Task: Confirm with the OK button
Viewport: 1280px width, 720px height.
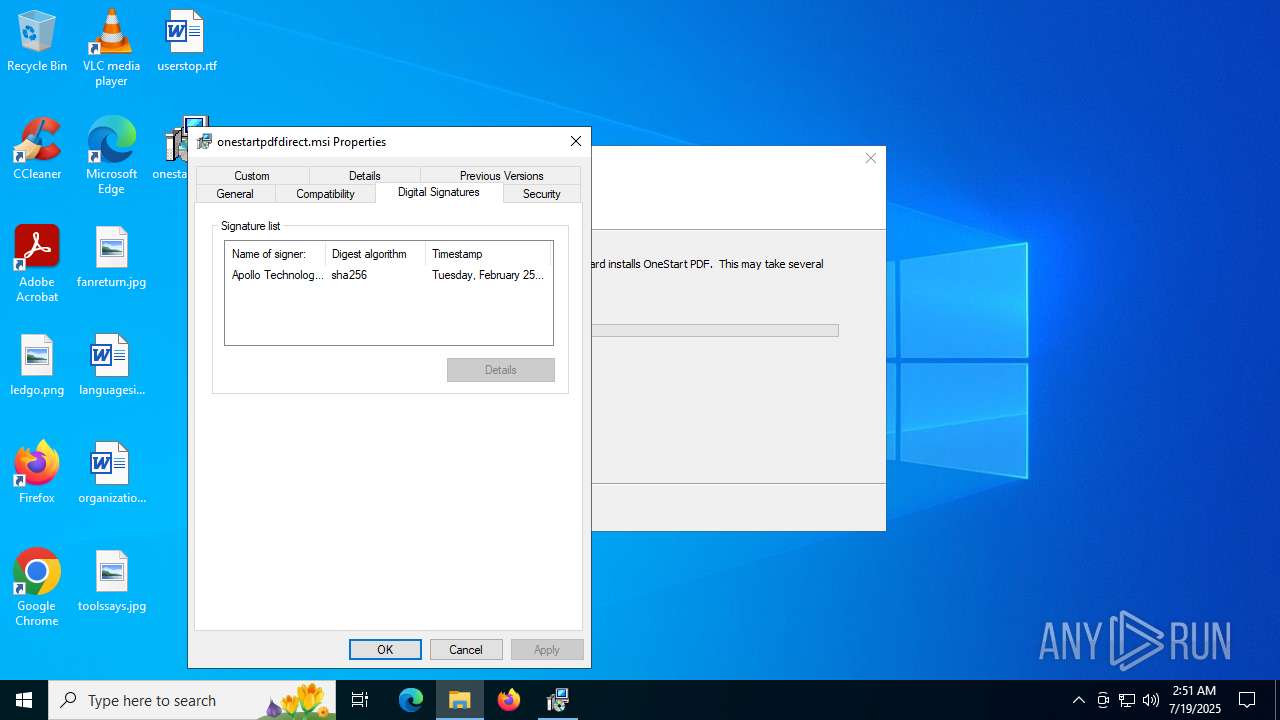Action: point(385,650)
